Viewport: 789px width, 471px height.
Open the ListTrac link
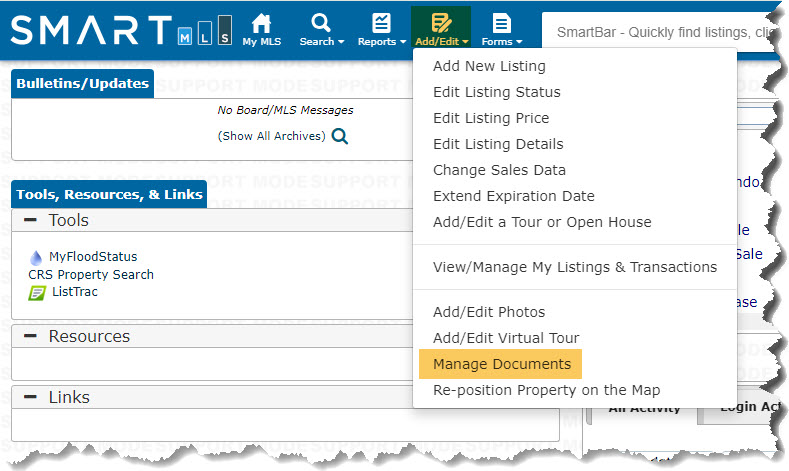tap(75, 292)
